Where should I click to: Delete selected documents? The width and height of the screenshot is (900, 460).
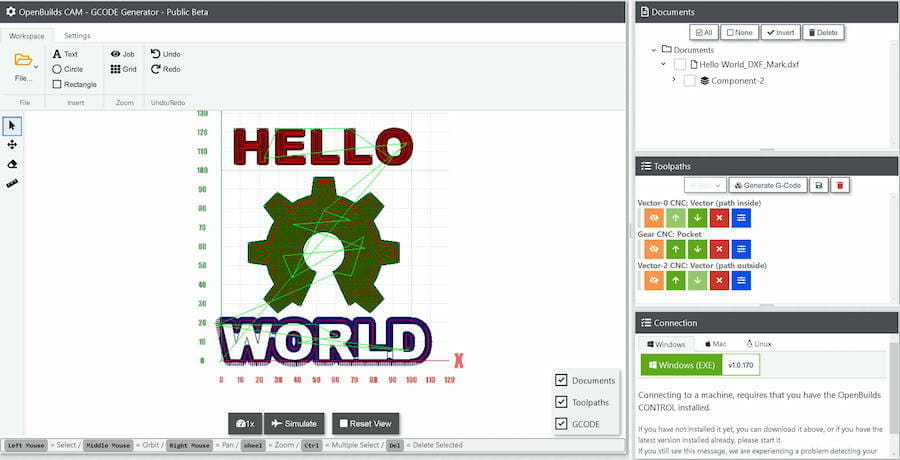click(x=823, y=33)
